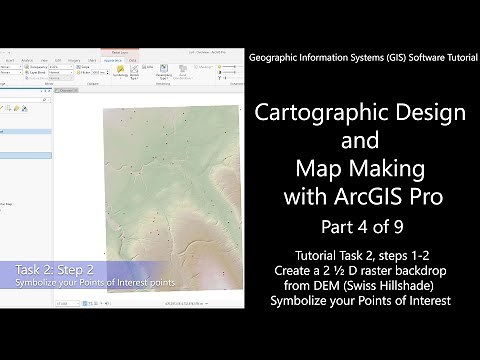Switch to the Imagery ribbon tab
480x360 pixels.
click(74, 60)
